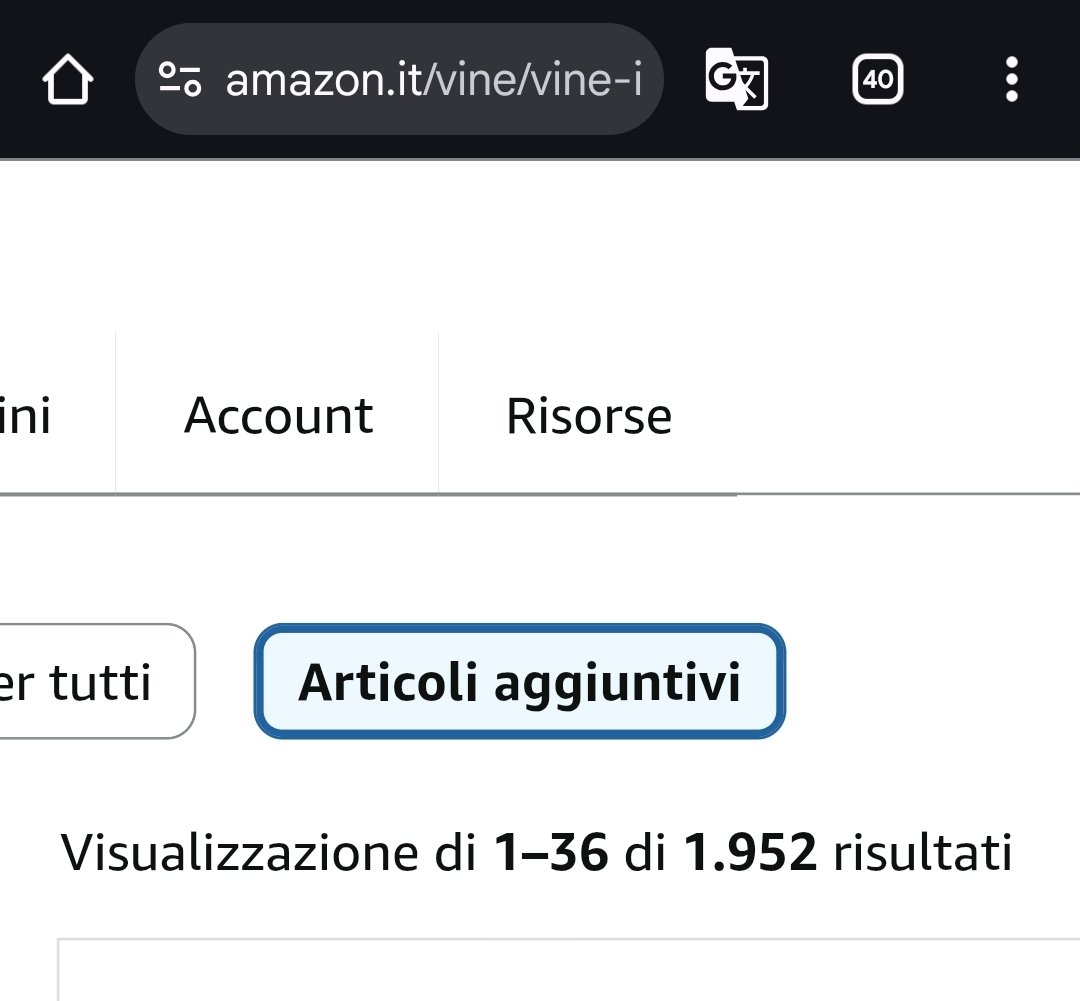Select the Articoli aggiuntivi filter button
Image resolution: width=1080 pixels, height=1001 pixels.
tap(520, 682)
